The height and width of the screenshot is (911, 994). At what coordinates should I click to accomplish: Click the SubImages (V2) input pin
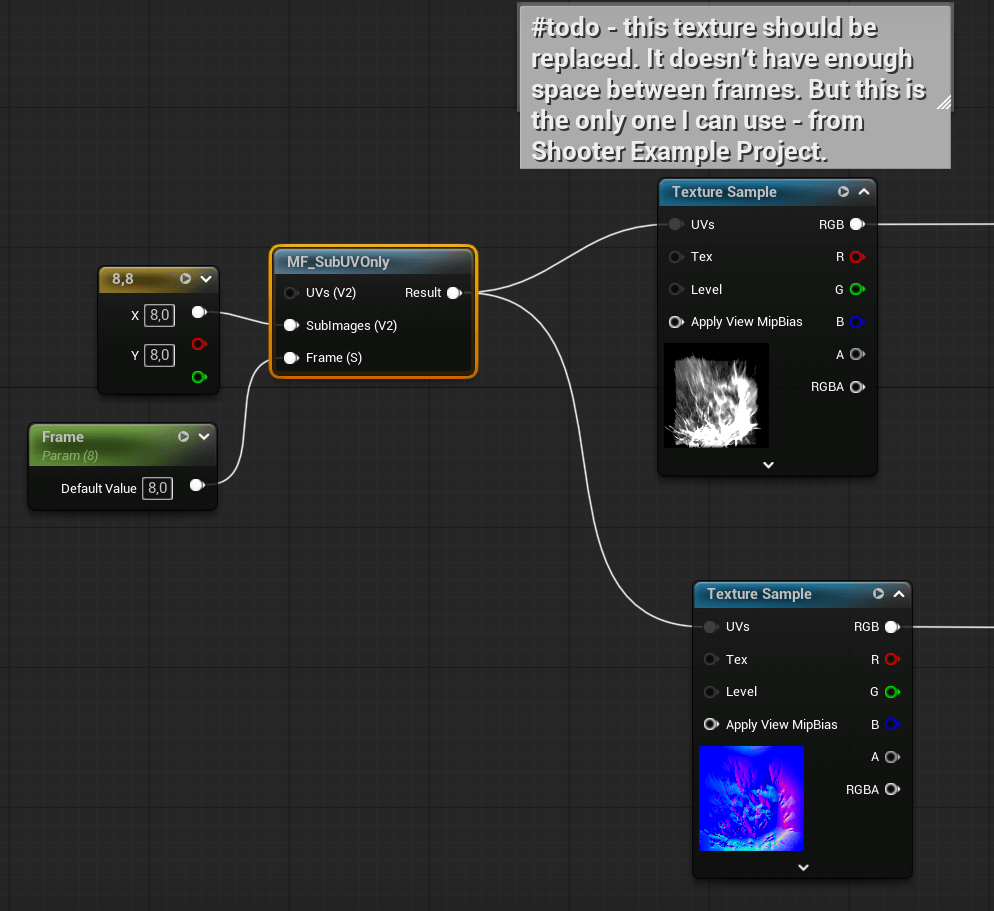pos(290,325)
